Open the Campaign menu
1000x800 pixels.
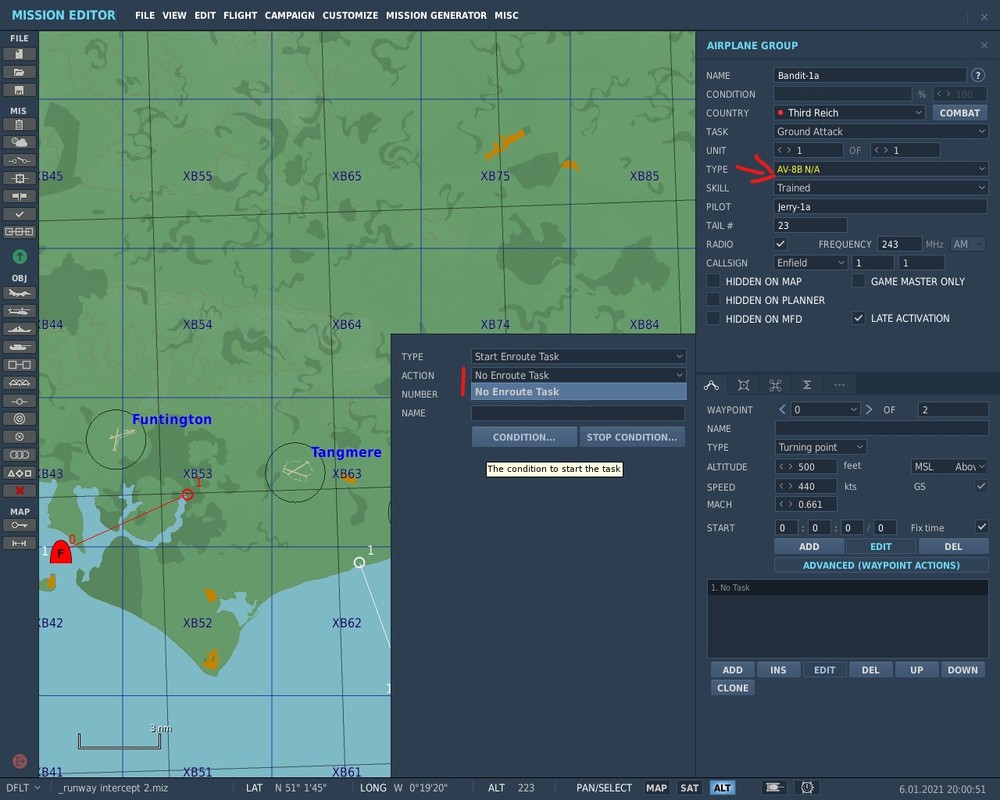coord(289,16)
